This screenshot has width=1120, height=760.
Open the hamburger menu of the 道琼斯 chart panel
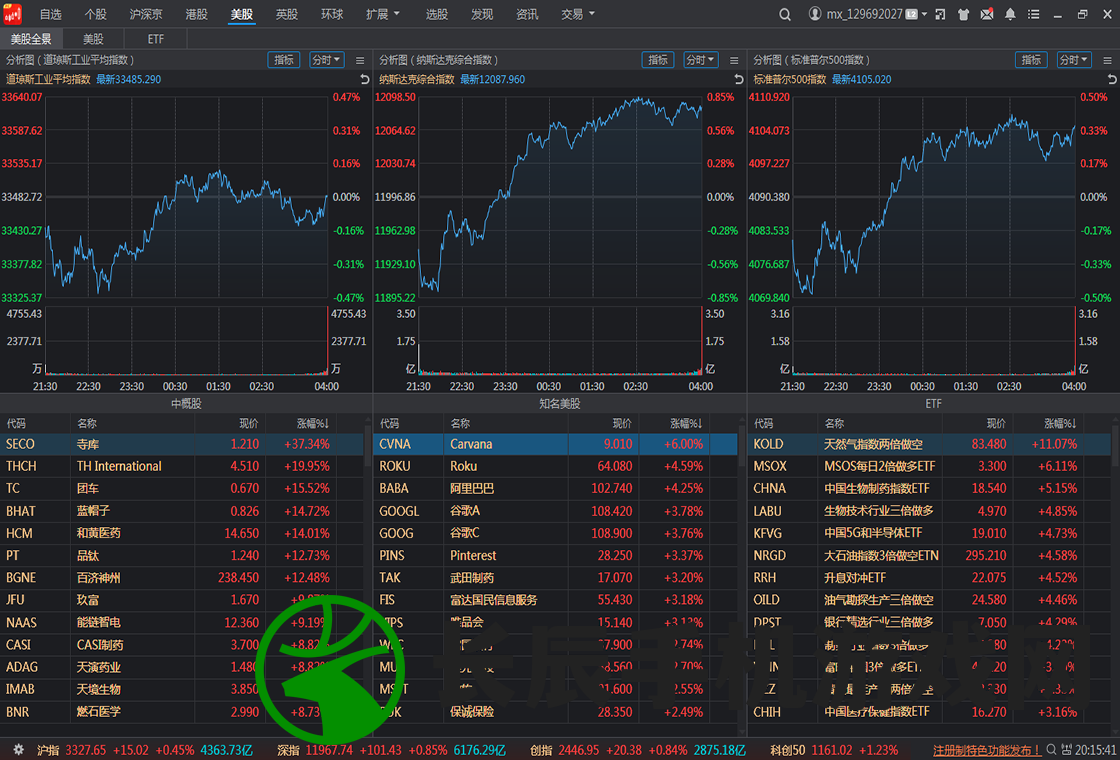coord(360,60)
